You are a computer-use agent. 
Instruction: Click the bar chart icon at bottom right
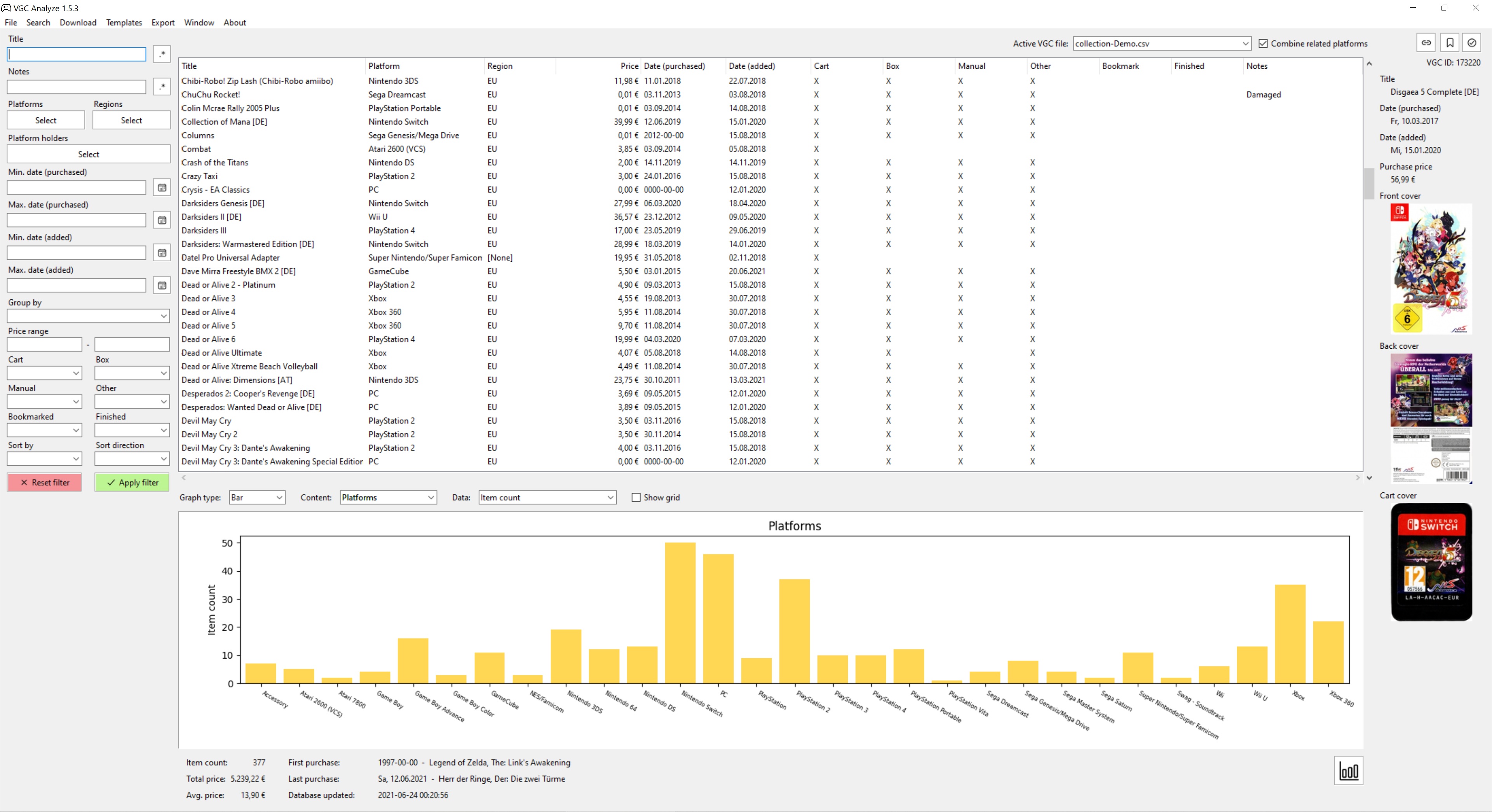[x=1348, y=771]
